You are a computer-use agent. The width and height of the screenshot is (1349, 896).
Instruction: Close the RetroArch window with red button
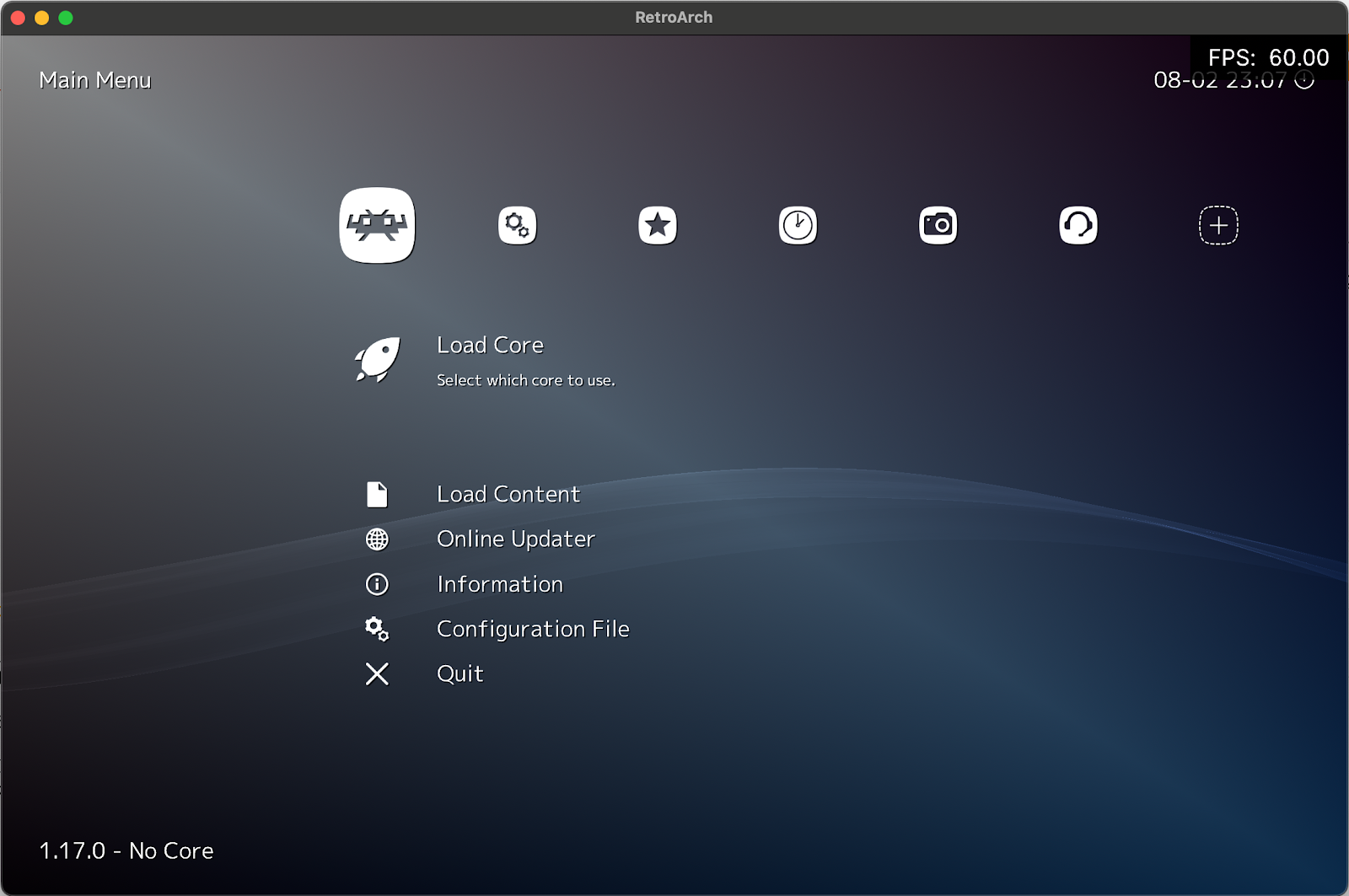click(18, 18)
